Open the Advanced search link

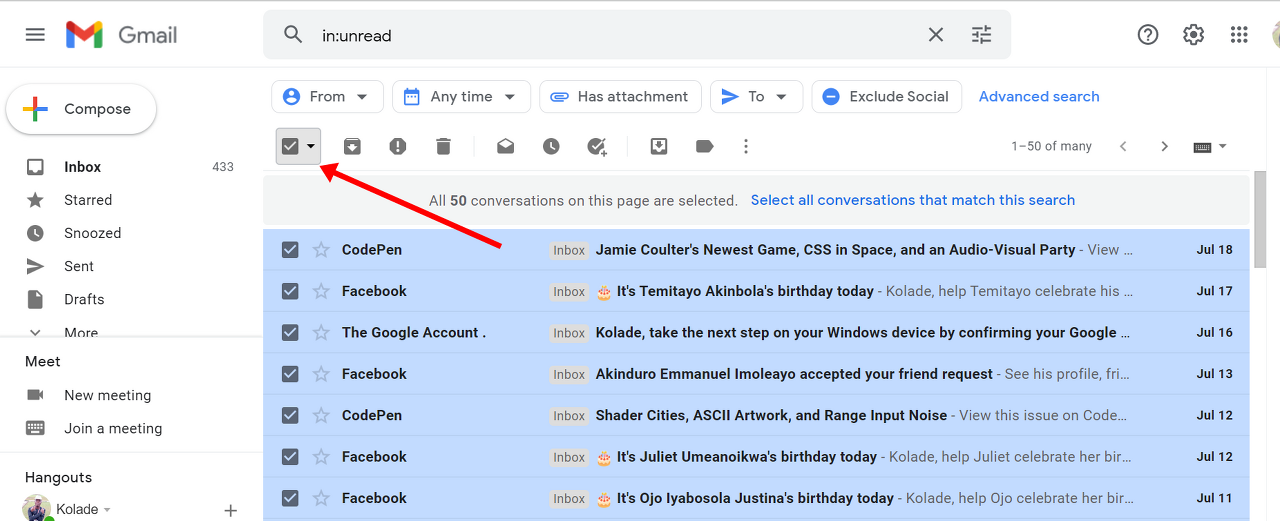[x=1039, y=97]
